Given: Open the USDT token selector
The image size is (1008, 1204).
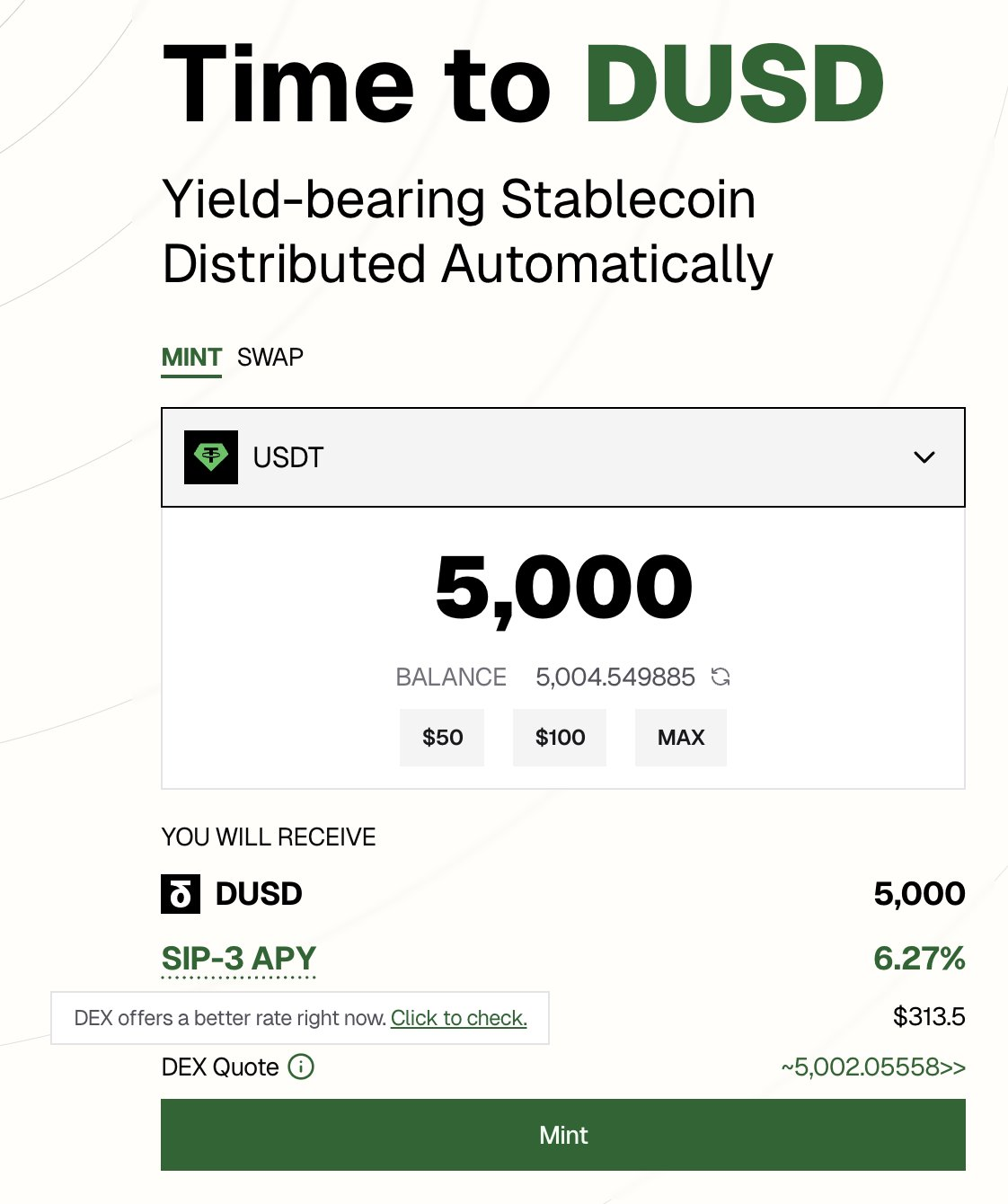Looking at the screenshot, I should [x=563, y=457].
